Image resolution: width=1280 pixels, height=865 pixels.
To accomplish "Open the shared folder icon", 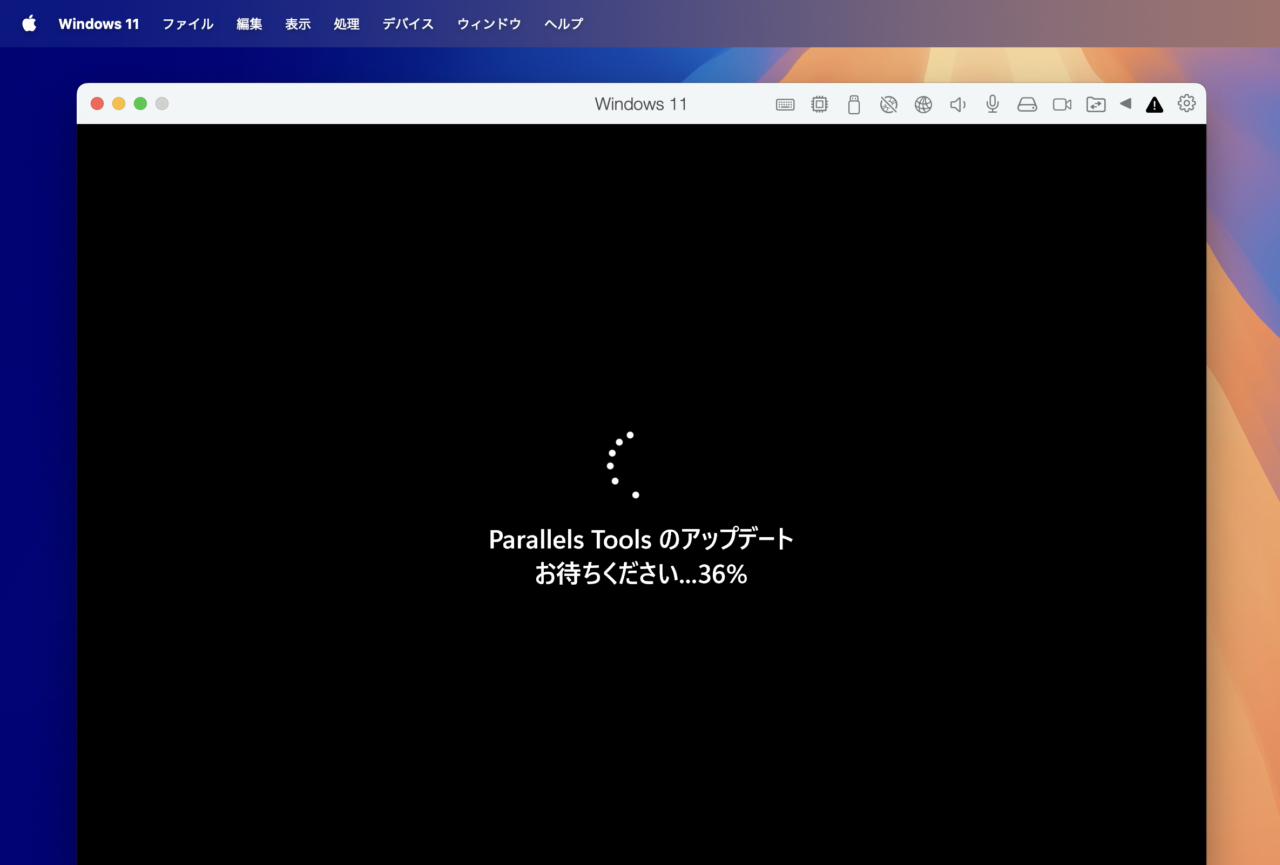I will [1096, 104].
